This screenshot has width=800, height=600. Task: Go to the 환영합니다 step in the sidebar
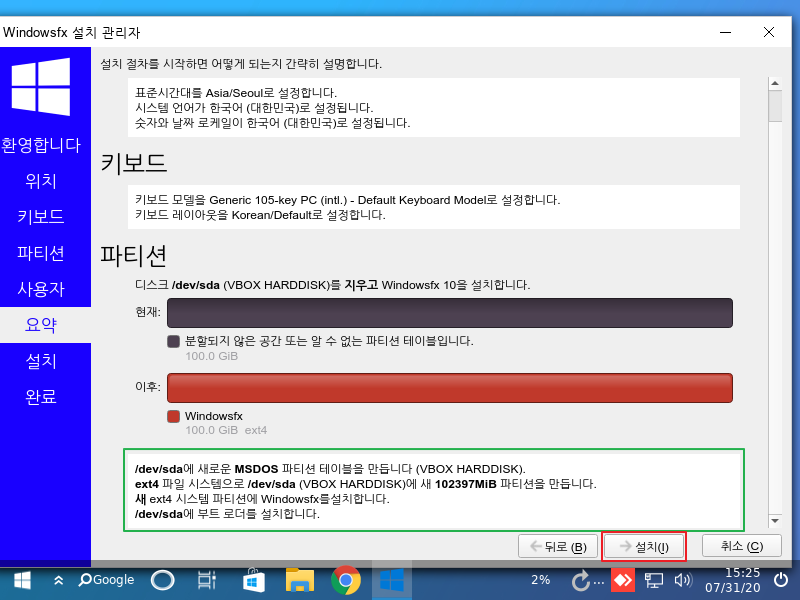[x=41, y=145]
